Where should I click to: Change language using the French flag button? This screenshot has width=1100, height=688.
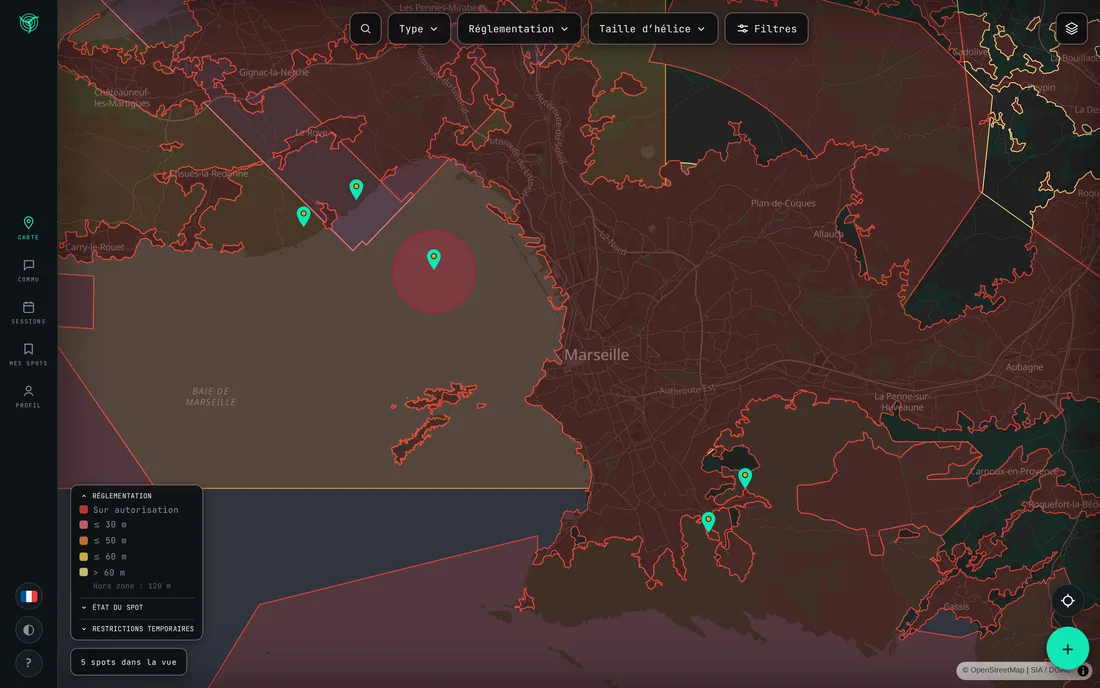click(x=29, y=596)
